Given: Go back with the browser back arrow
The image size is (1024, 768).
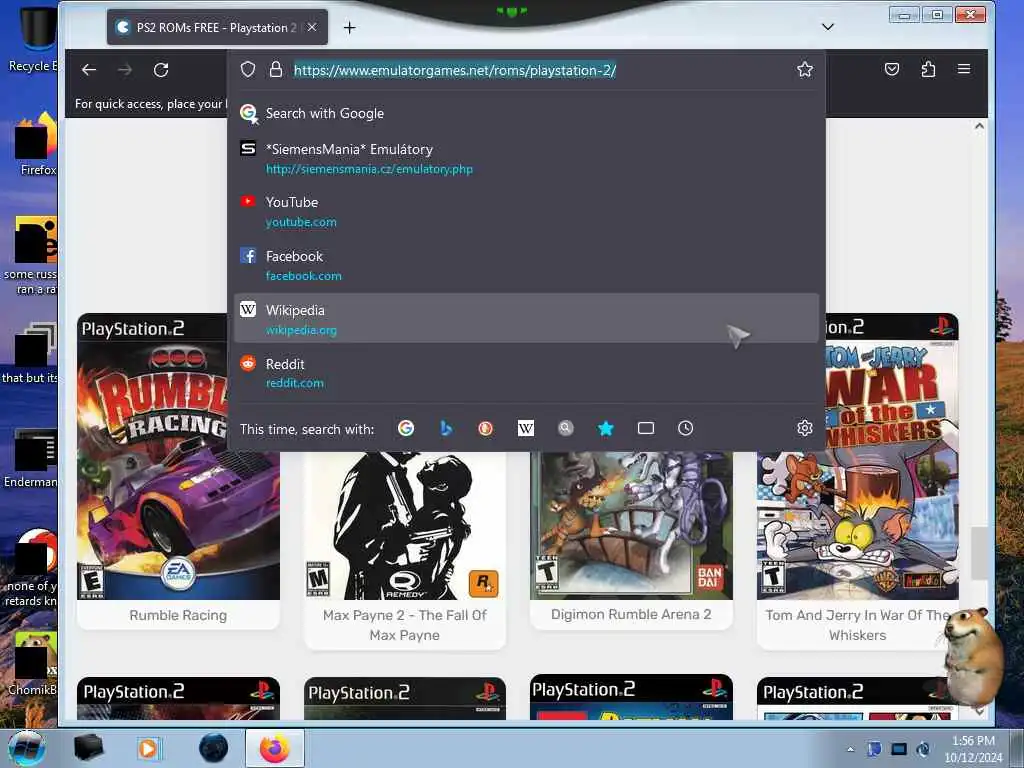Looking at the screenshot, I should tap(89, 70).
